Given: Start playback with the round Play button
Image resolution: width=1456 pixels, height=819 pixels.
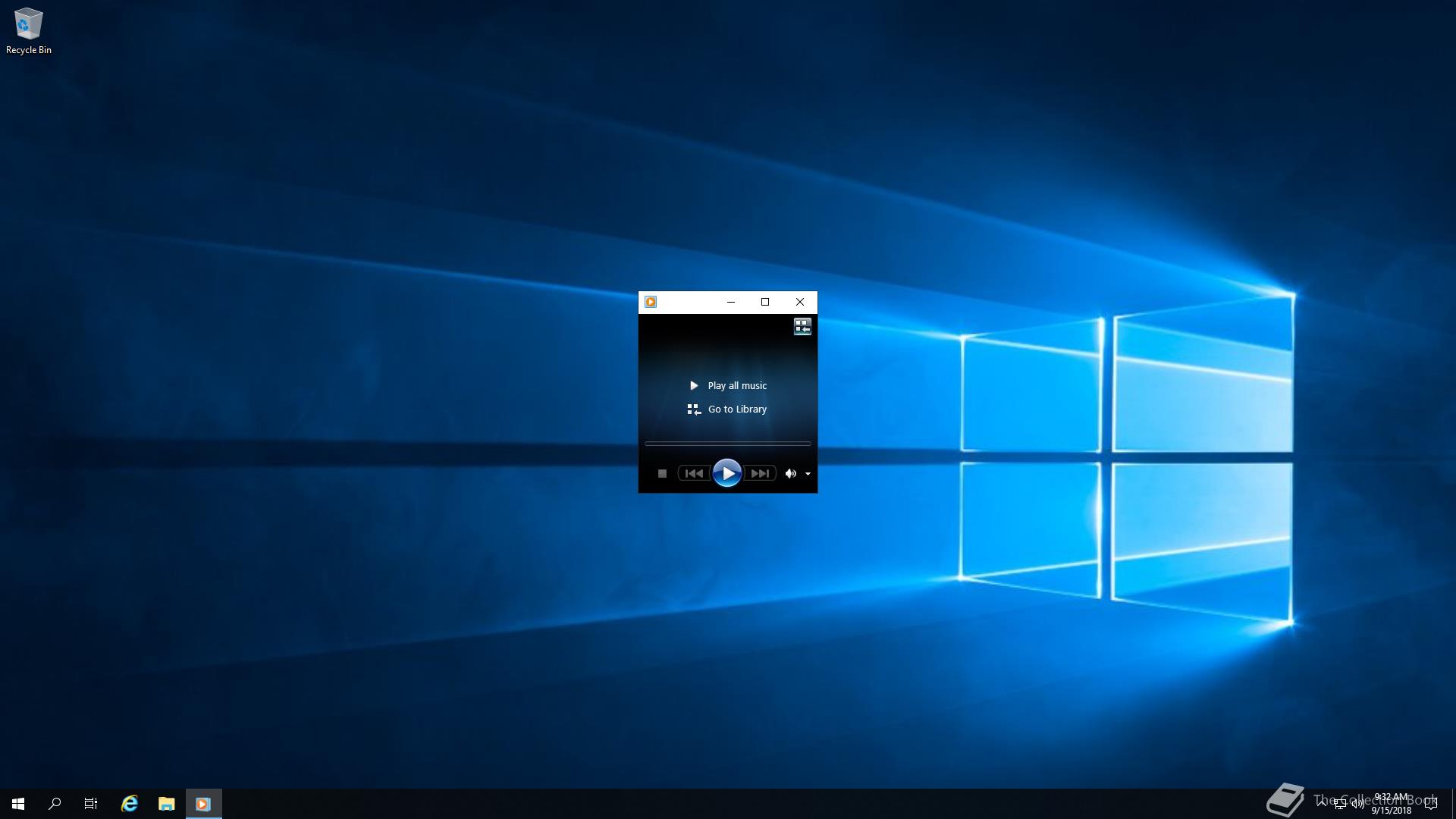Looking at the screenshot, I should [727, 473].
